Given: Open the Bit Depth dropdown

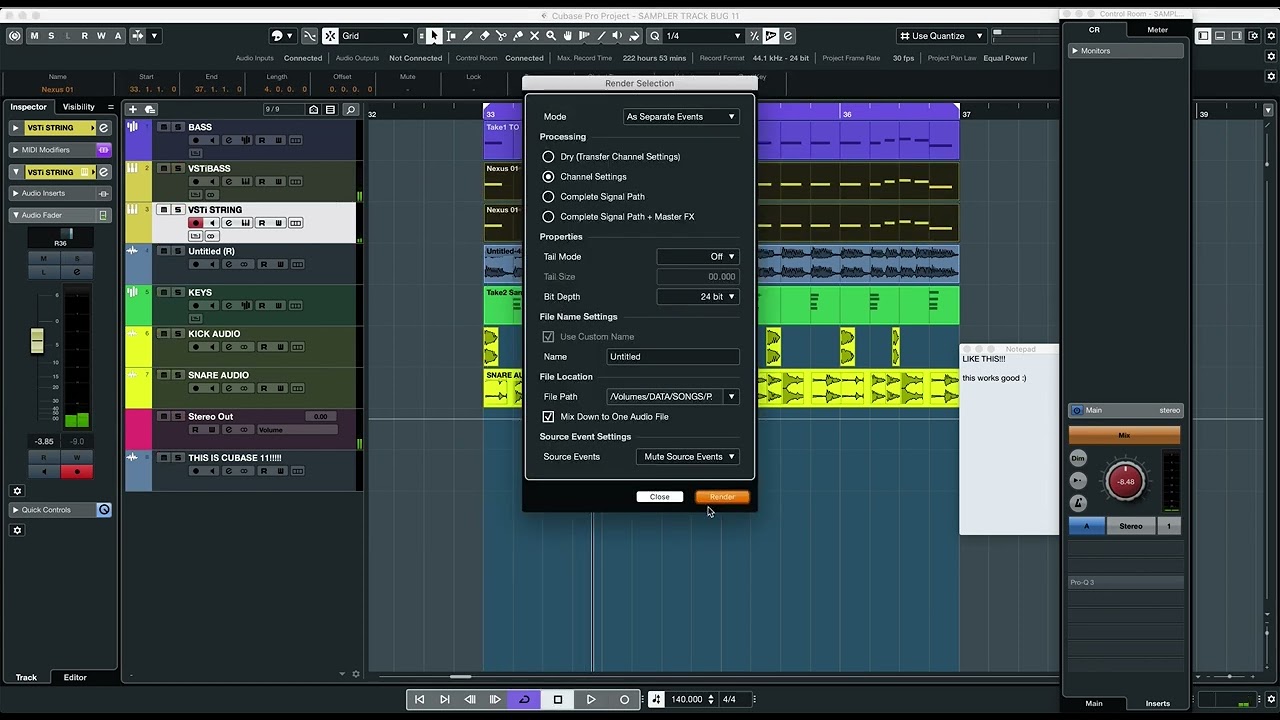Looking at the screenshot, I should (x=698, y=297).
